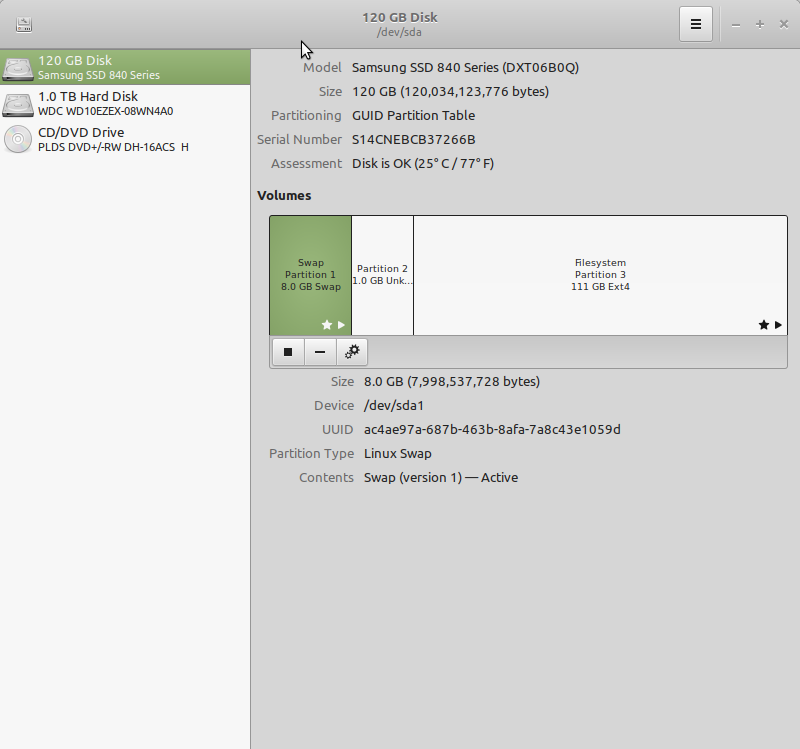Click the CD/DVD Drive disc icon
Image resolution: width=800 pixels, height=749 pixels.
coord(18,140)
